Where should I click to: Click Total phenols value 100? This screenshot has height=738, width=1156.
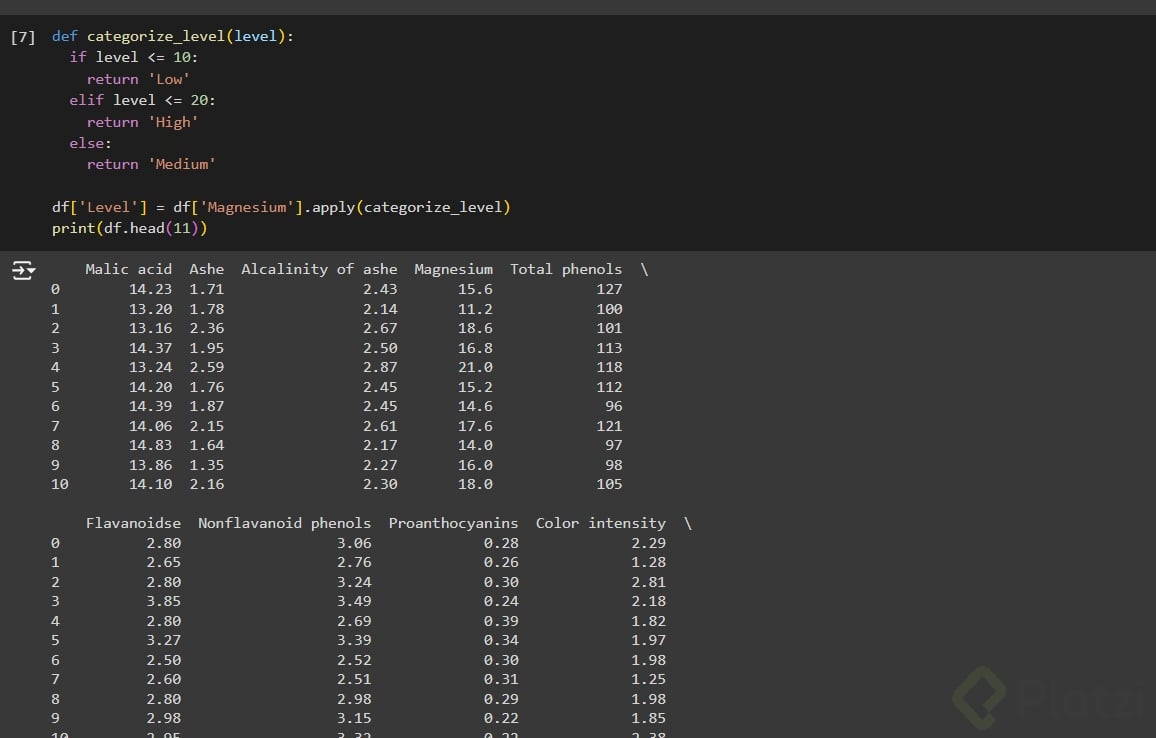pyautogui.click(x=610, y=309)
